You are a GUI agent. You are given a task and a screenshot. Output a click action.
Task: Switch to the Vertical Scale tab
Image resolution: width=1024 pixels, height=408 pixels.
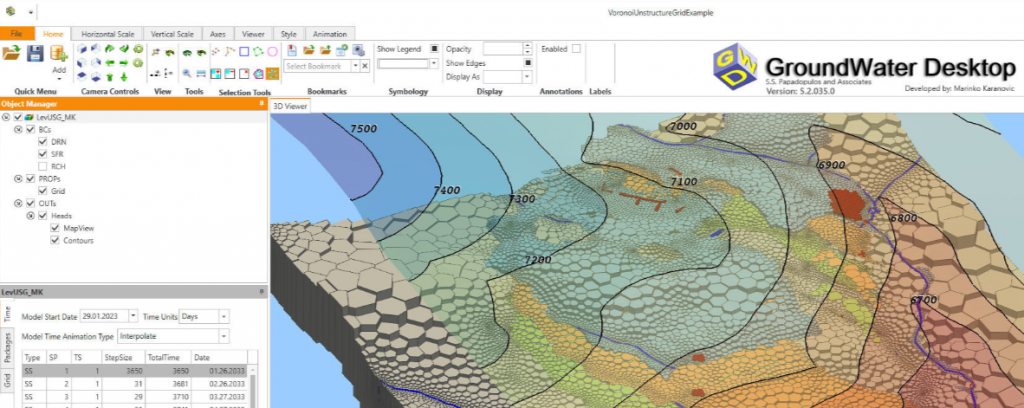pyautogui.click(x=173, y=33)
